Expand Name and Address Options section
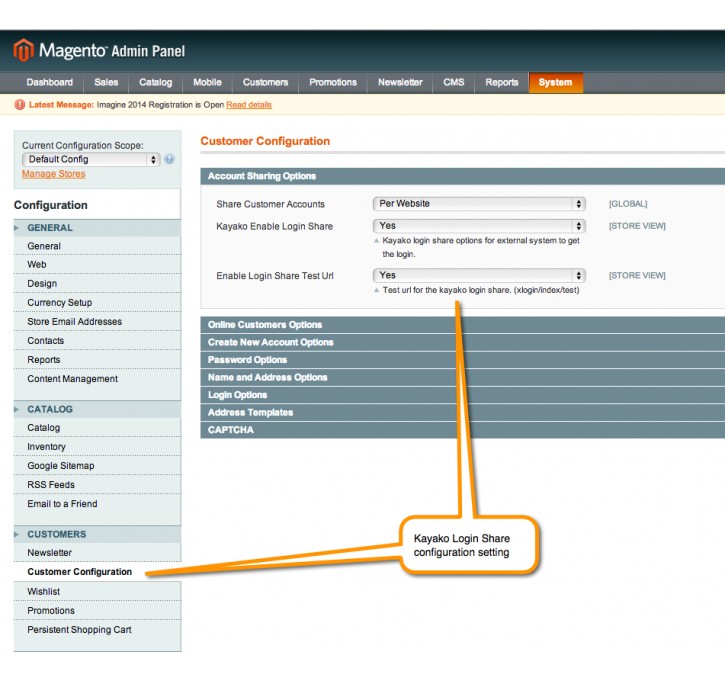 (x=462, y=378)
